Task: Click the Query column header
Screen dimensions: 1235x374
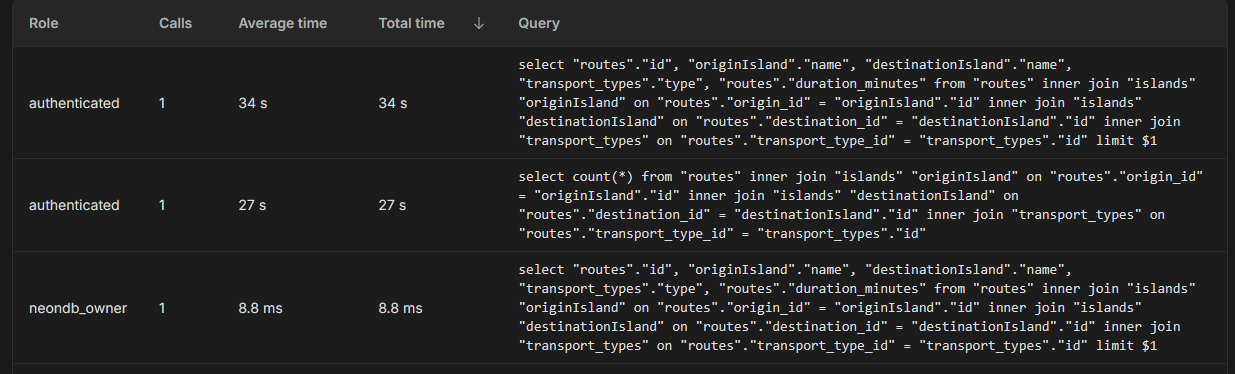Action: pos(539,23)
